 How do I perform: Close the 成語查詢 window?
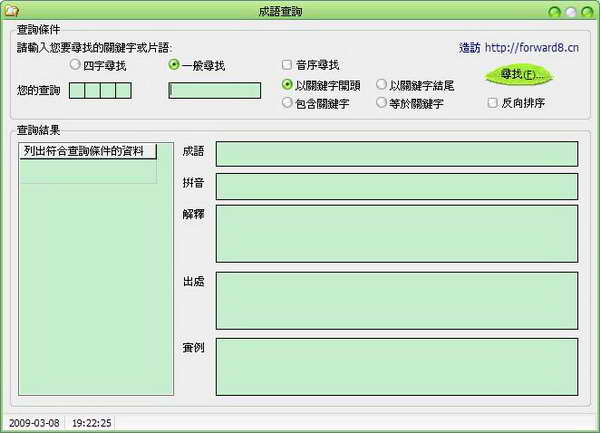coord(587,12)
